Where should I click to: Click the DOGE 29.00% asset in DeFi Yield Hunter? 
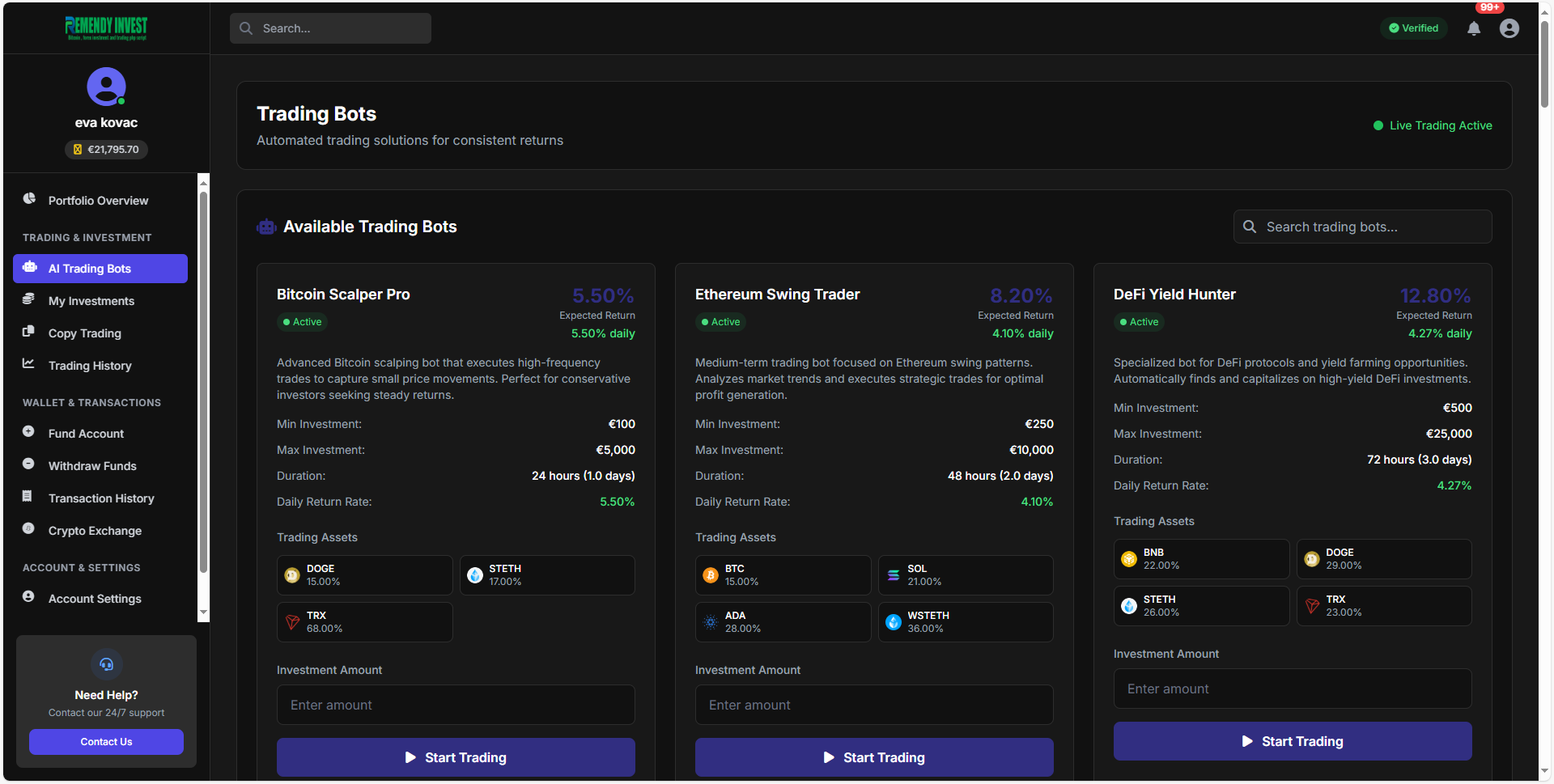(1384, 559)
